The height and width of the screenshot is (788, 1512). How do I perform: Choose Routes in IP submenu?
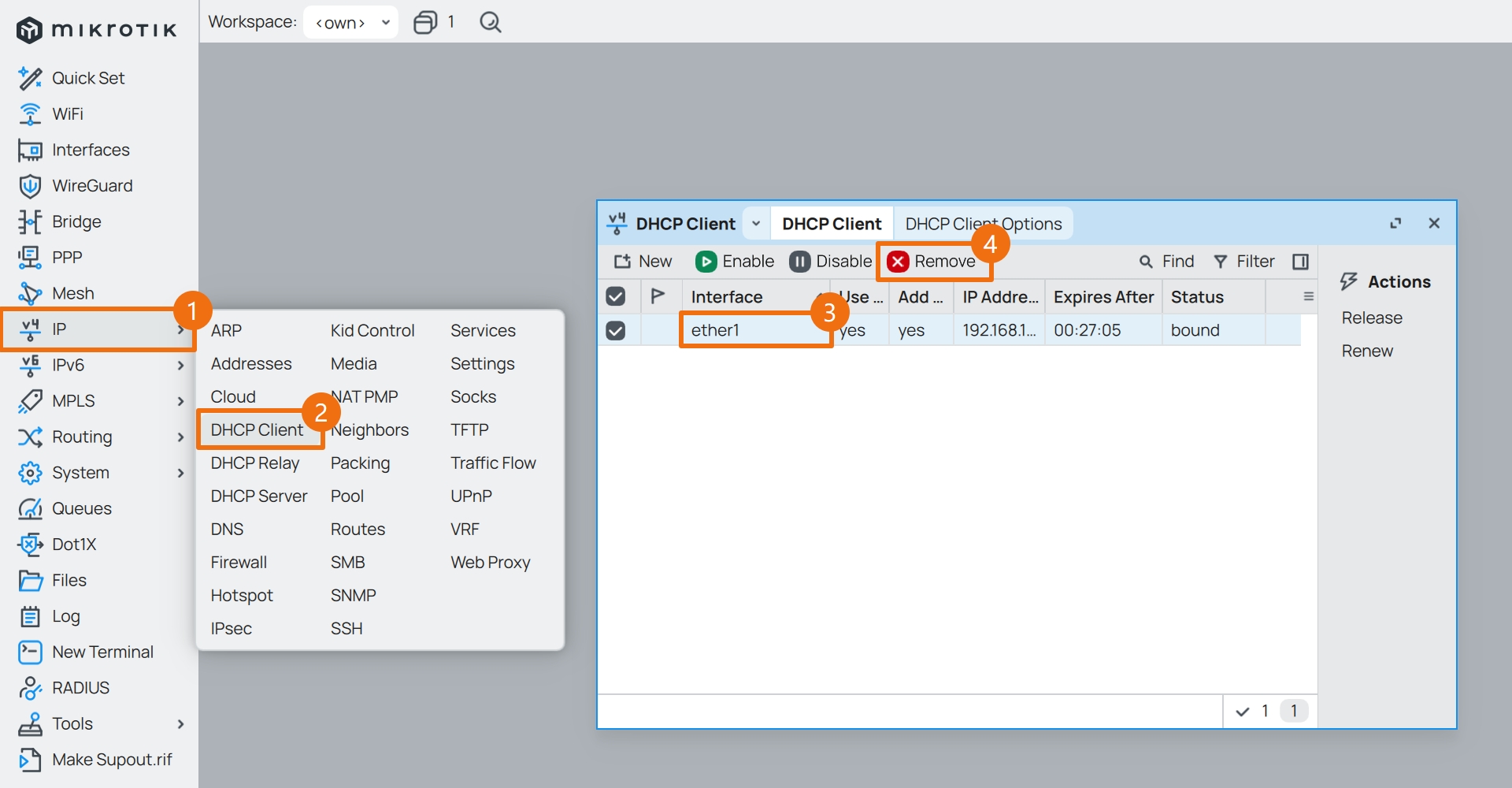pyautogui.click(x=358, y=530)
